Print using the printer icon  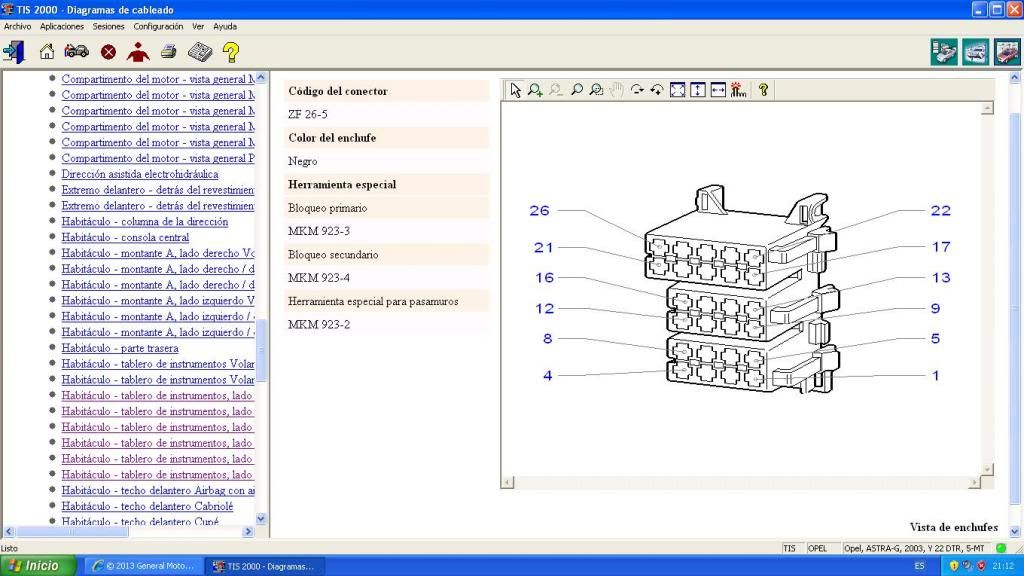coord(169,52)
